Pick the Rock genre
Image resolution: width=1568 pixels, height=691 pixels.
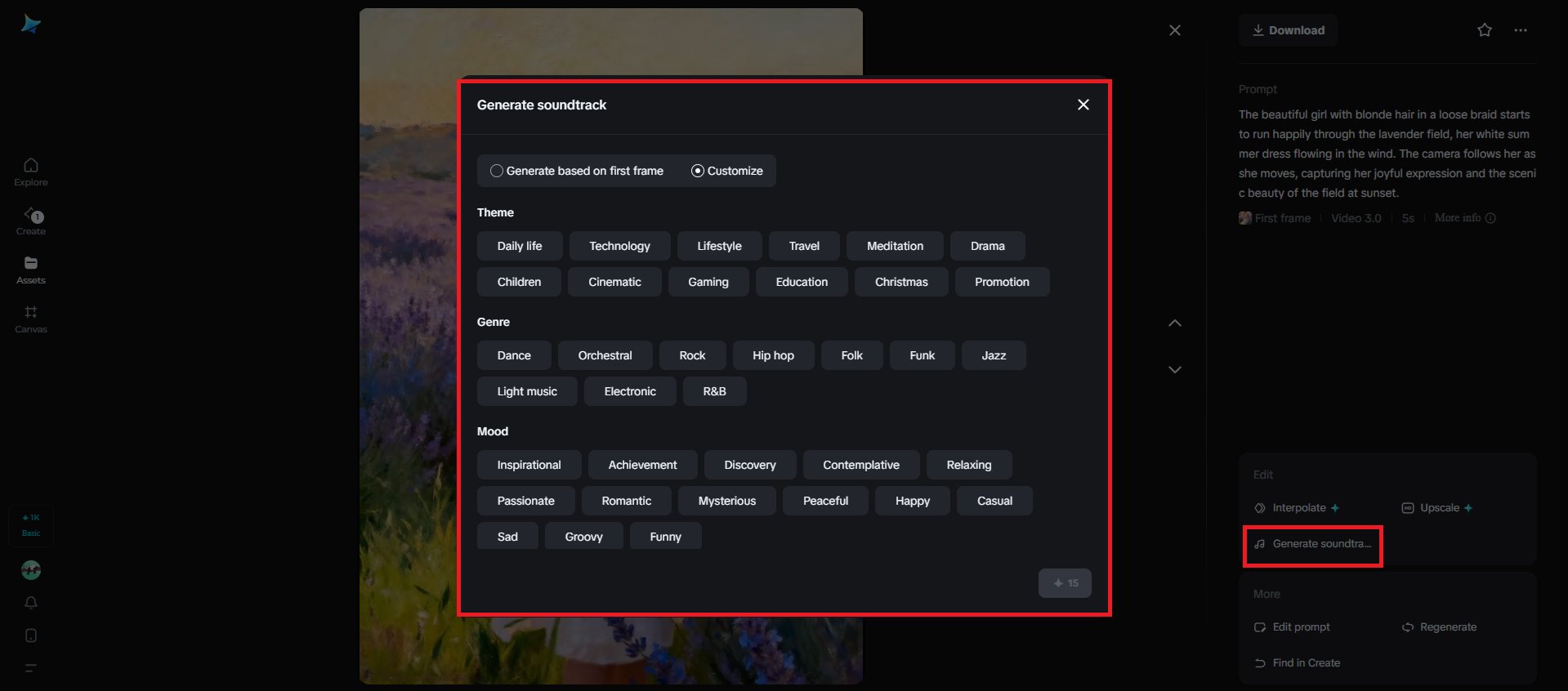coord(693,355)
